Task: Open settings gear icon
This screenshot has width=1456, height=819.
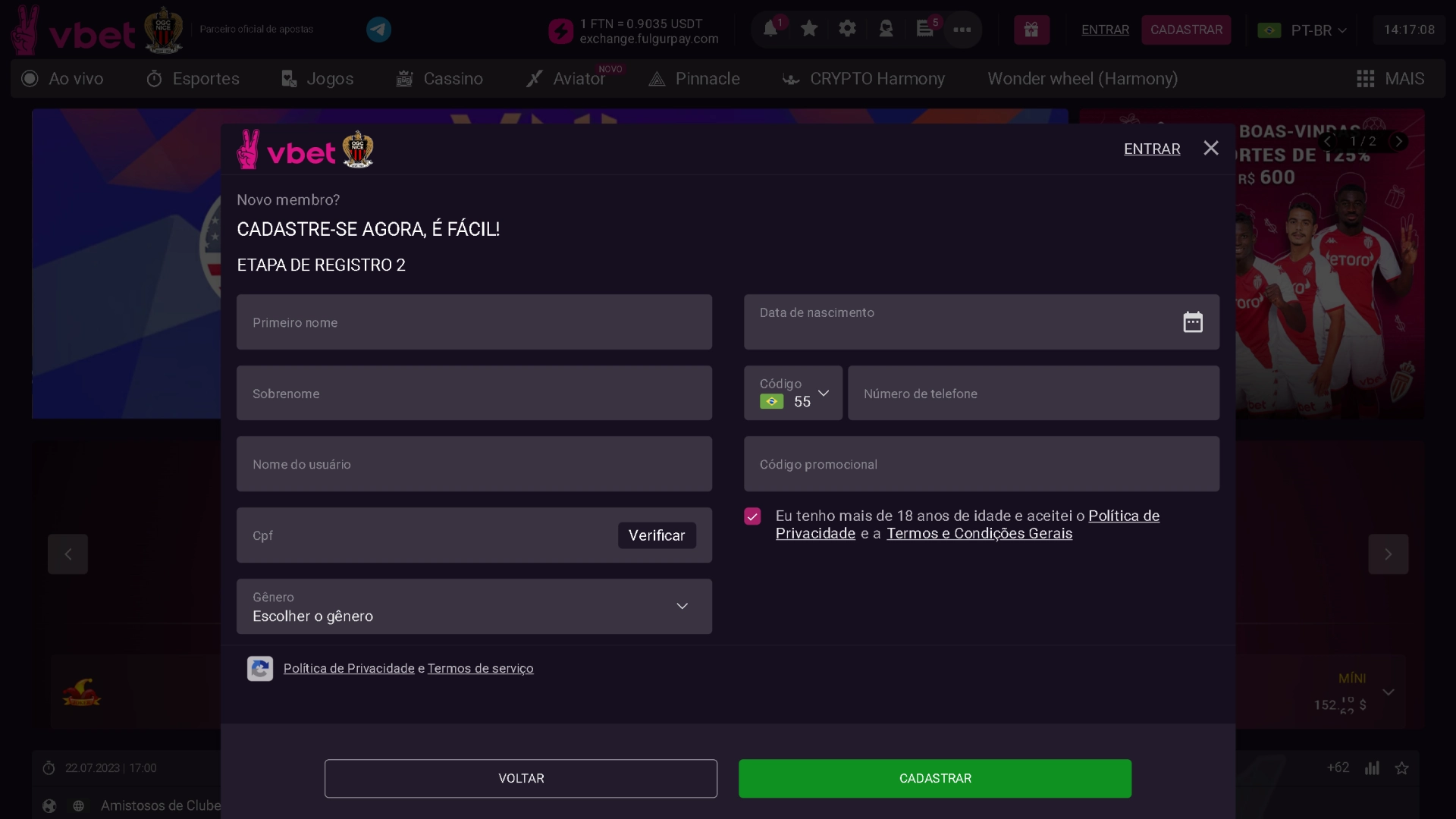Action: 847,29
